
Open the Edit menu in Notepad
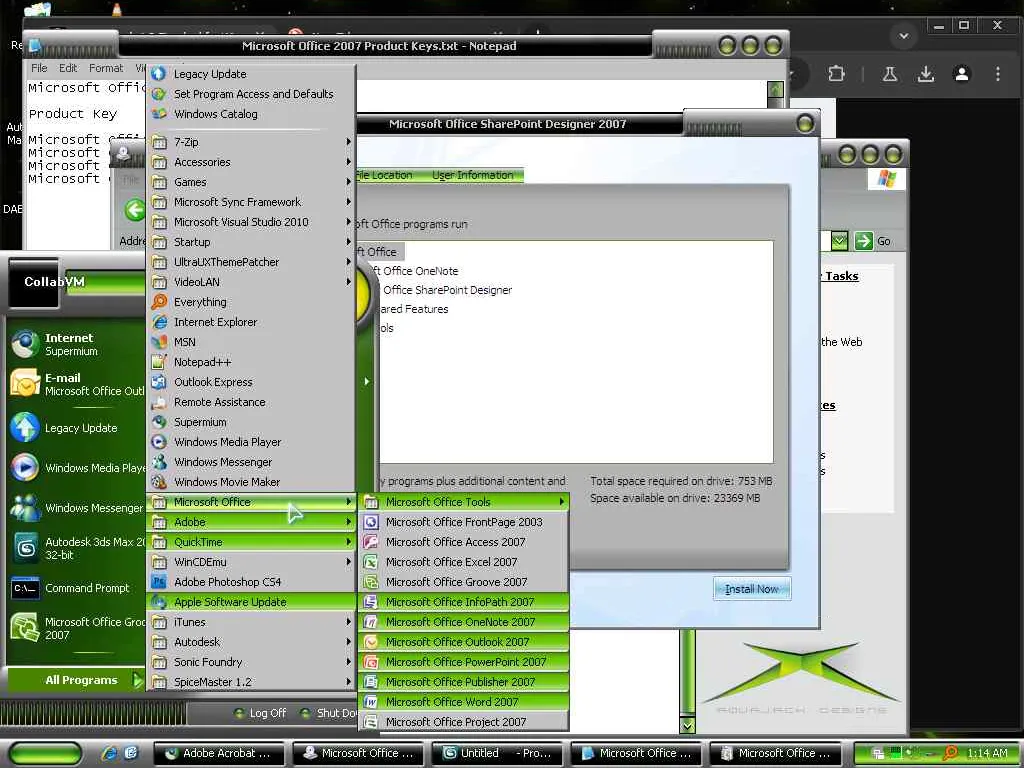pyautogui.click(x=68, y=68)
